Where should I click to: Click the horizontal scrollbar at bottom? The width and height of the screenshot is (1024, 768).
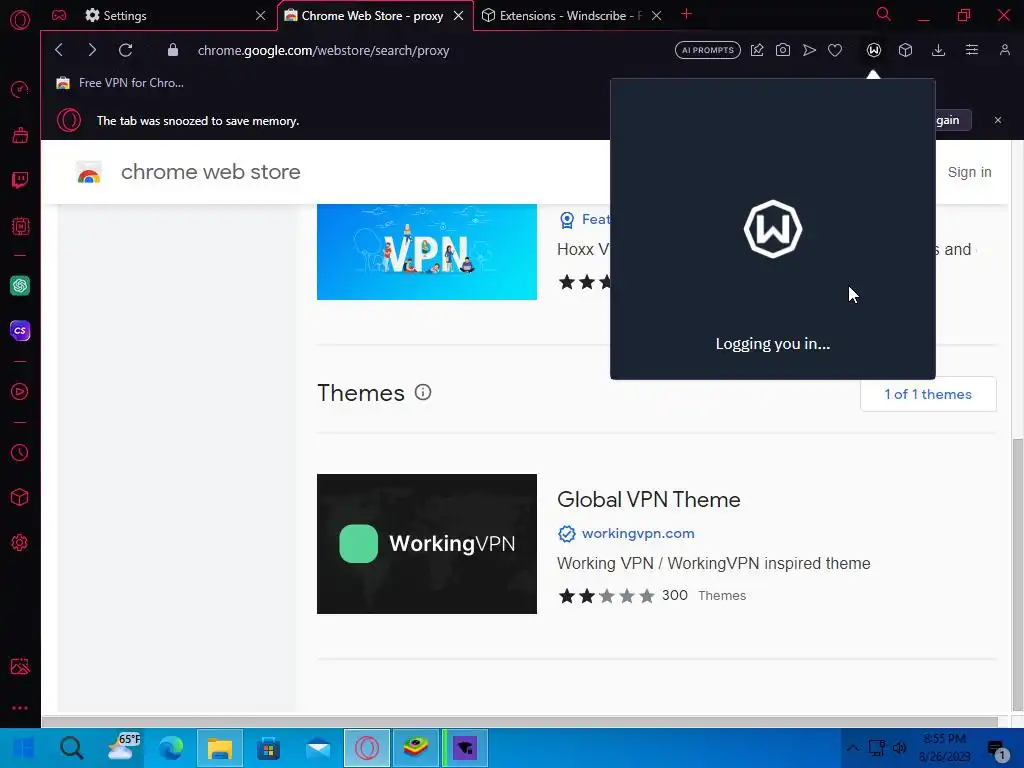[520, 722]
